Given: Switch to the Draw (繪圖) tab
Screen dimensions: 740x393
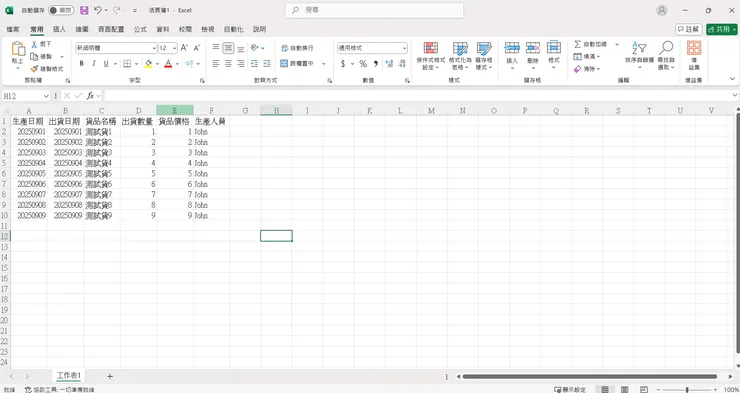Looking at the screenshot, I should [x=82, y=29].
